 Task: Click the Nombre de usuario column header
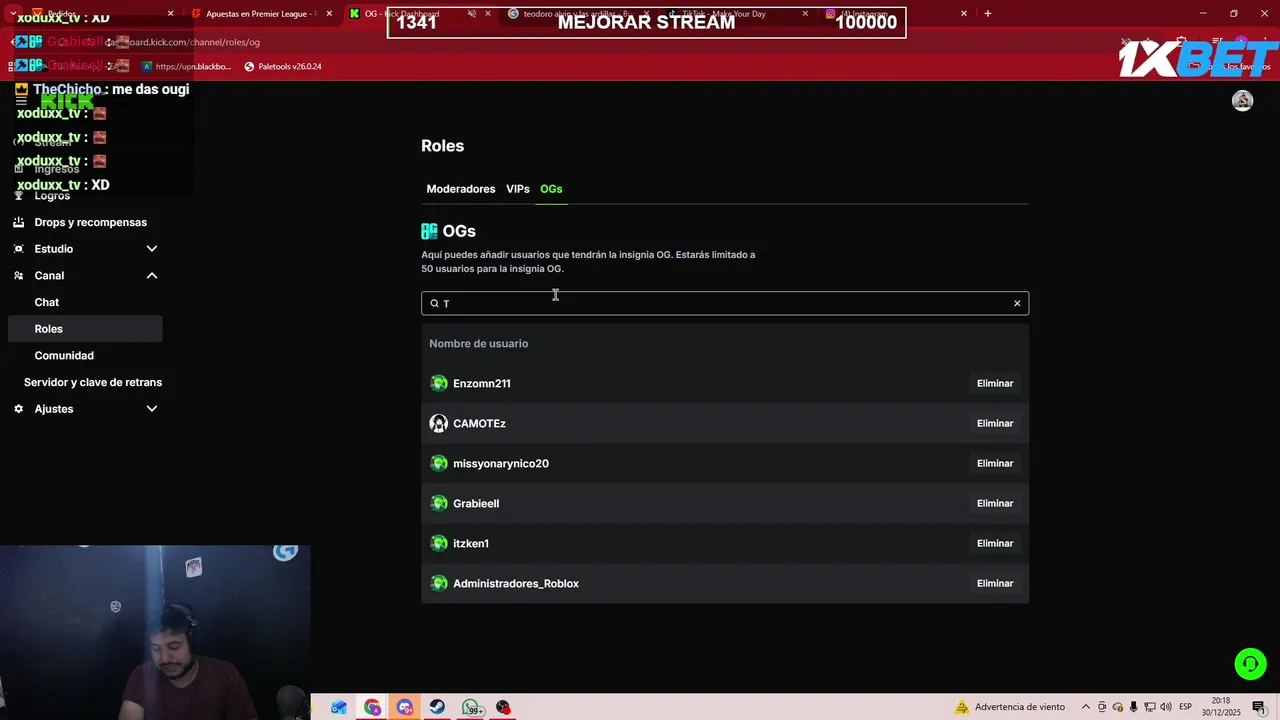pos(478,344)
